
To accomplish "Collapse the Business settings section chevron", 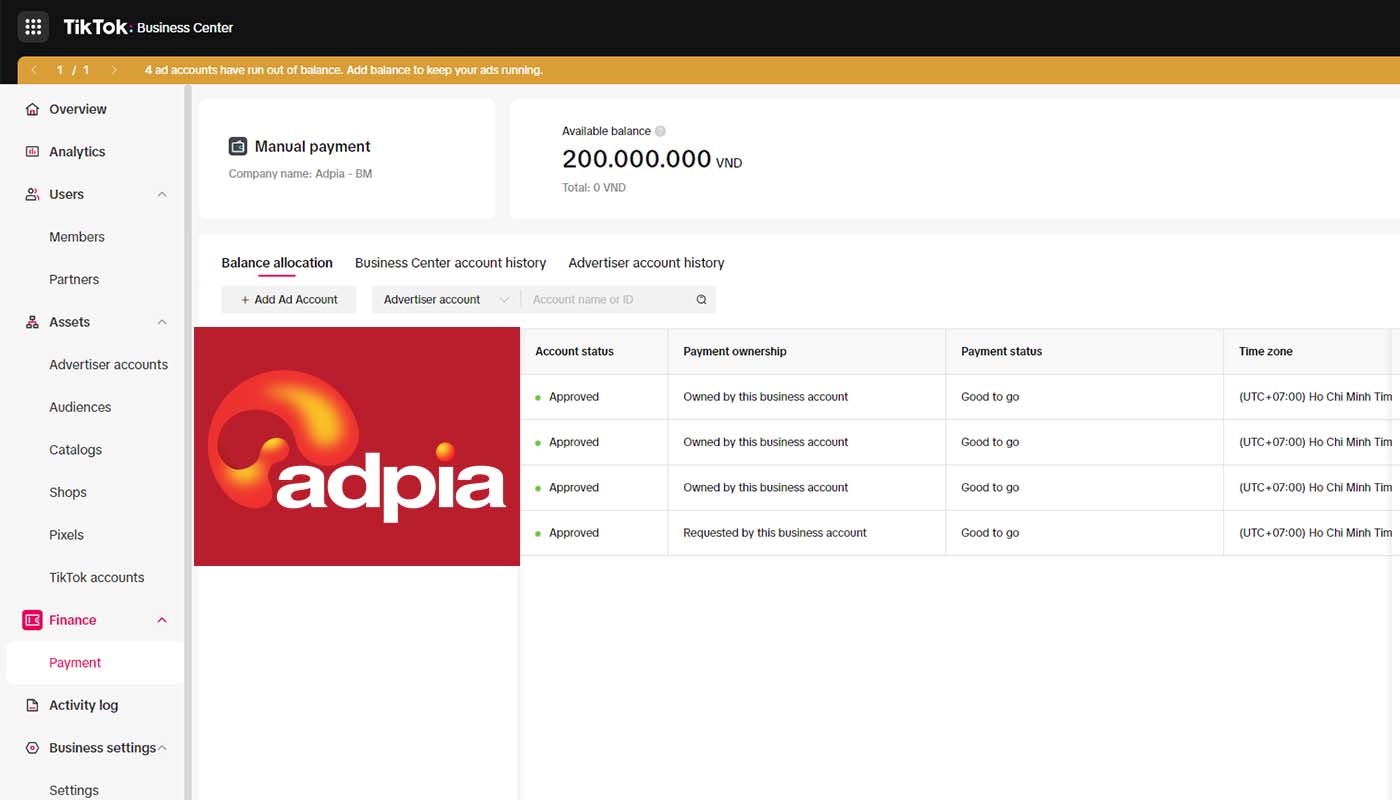I will coord(162,748).
